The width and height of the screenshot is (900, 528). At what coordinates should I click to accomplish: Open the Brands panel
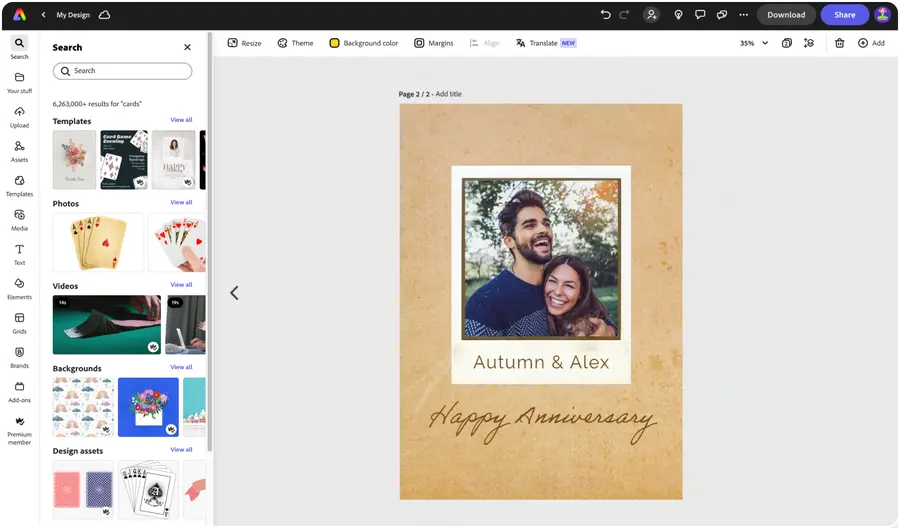click(x=19, y=357)
